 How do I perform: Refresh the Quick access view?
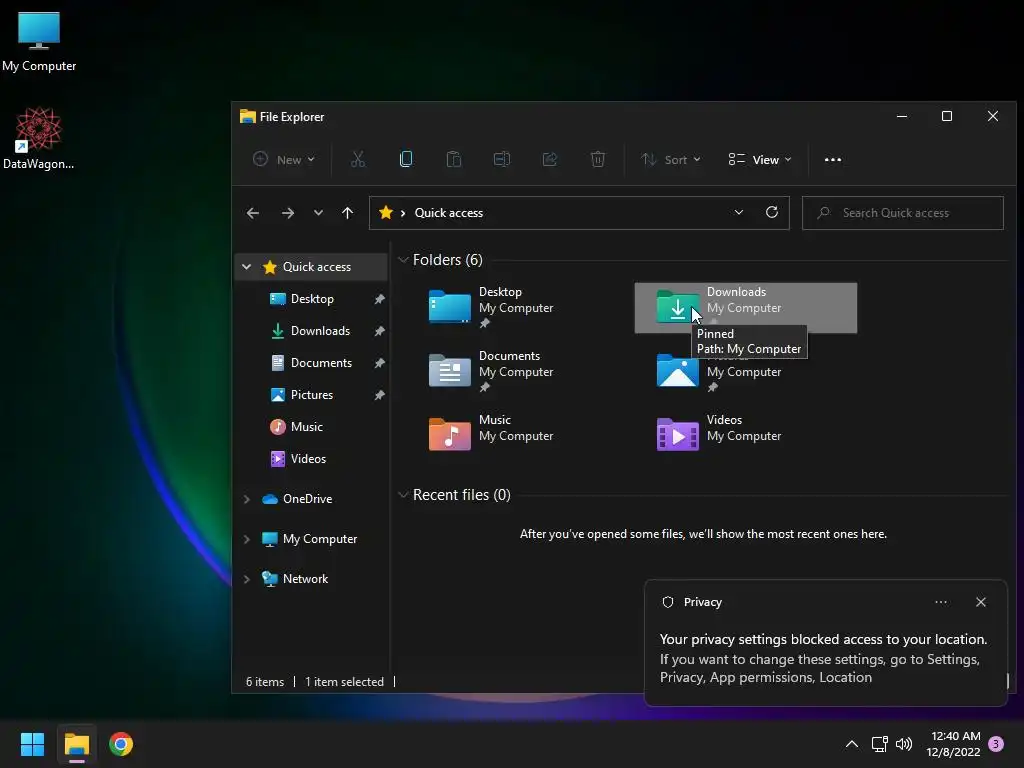pos(772,212)
